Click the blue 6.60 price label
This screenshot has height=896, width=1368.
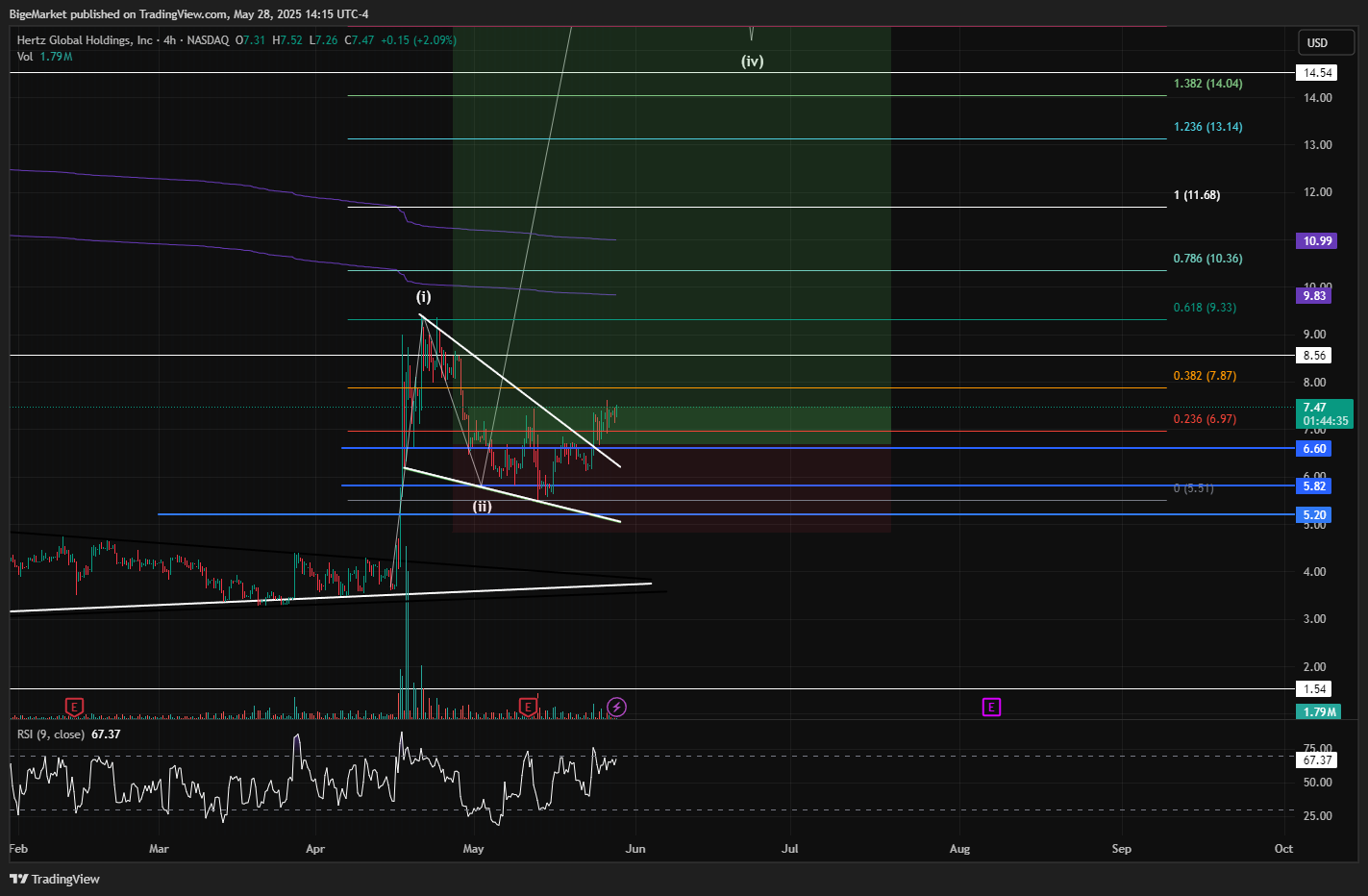pos(1314,449)
